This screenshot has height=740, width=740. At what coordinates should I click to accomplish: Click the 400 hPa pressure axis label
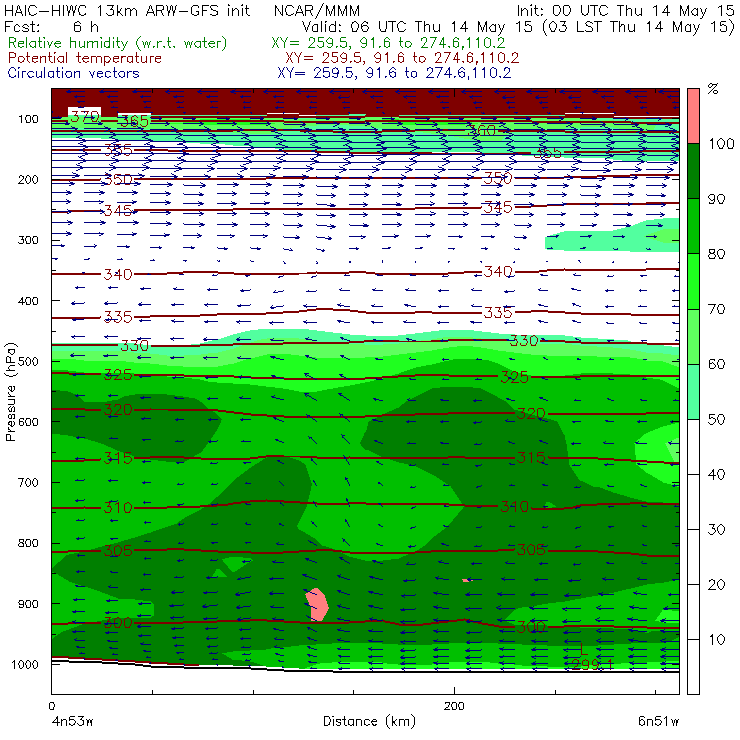(28, 301)
